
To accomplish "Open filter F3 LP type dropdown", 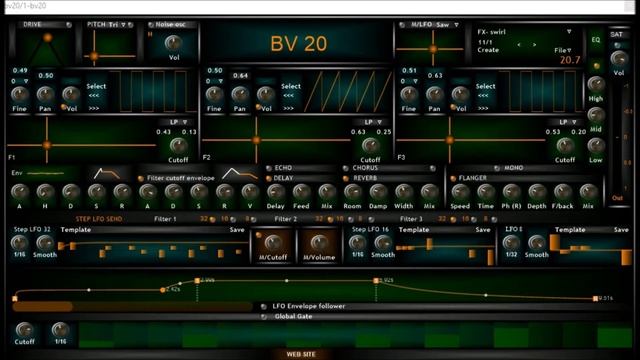I will coord(574,122).
